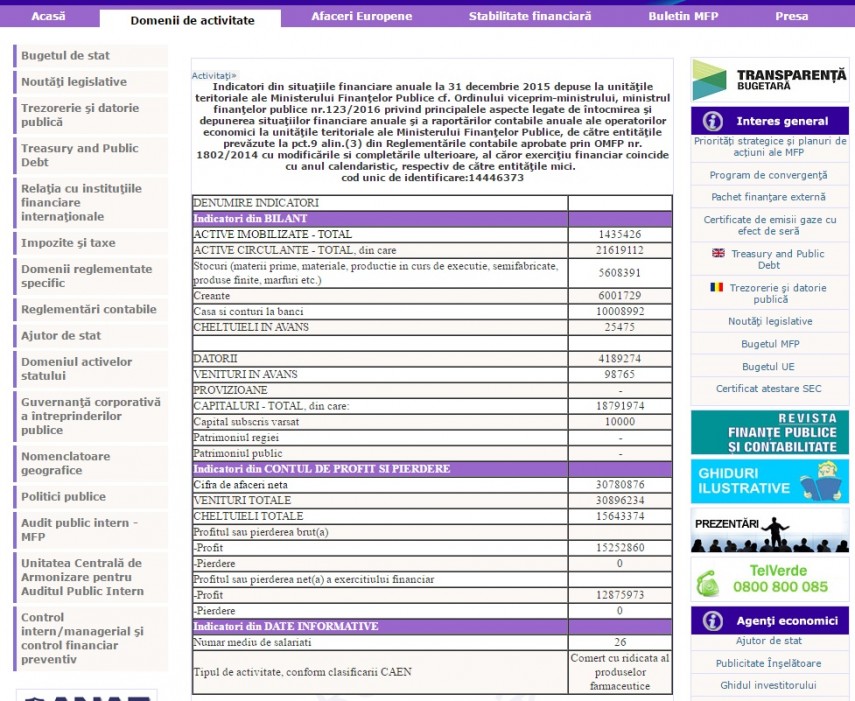Click the Activități breadcrumb link

coord(213,75)
